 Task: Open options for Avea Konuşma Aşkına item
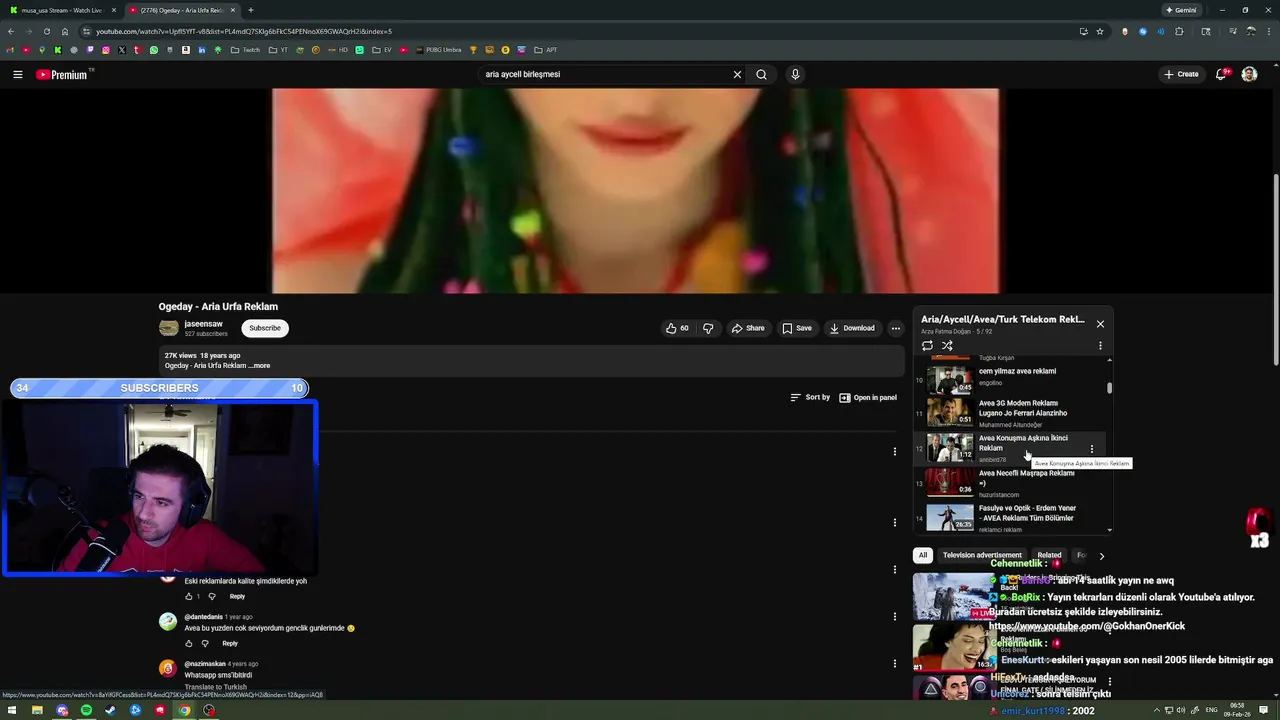(x=1092, y=449)
